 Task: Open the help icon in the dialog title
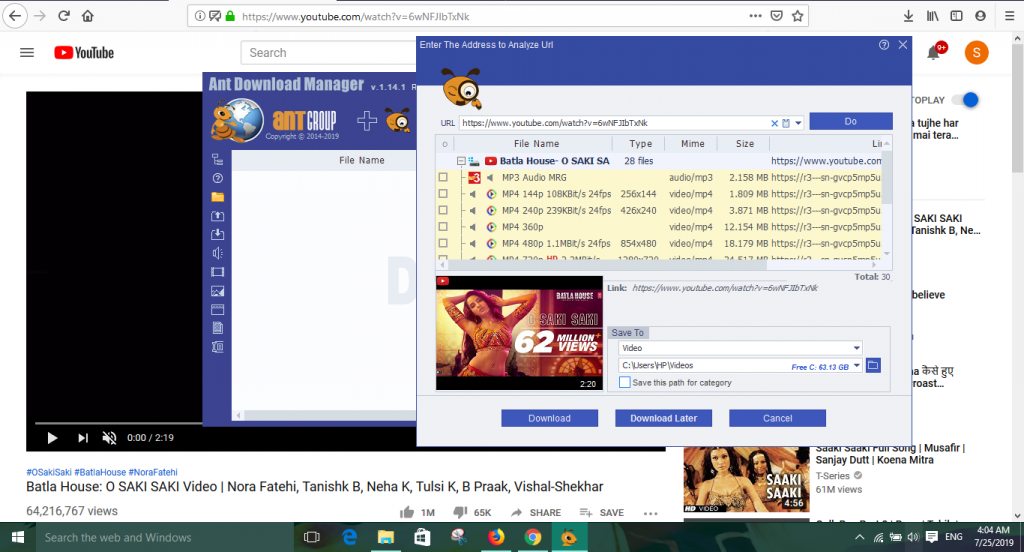[884, 45]
